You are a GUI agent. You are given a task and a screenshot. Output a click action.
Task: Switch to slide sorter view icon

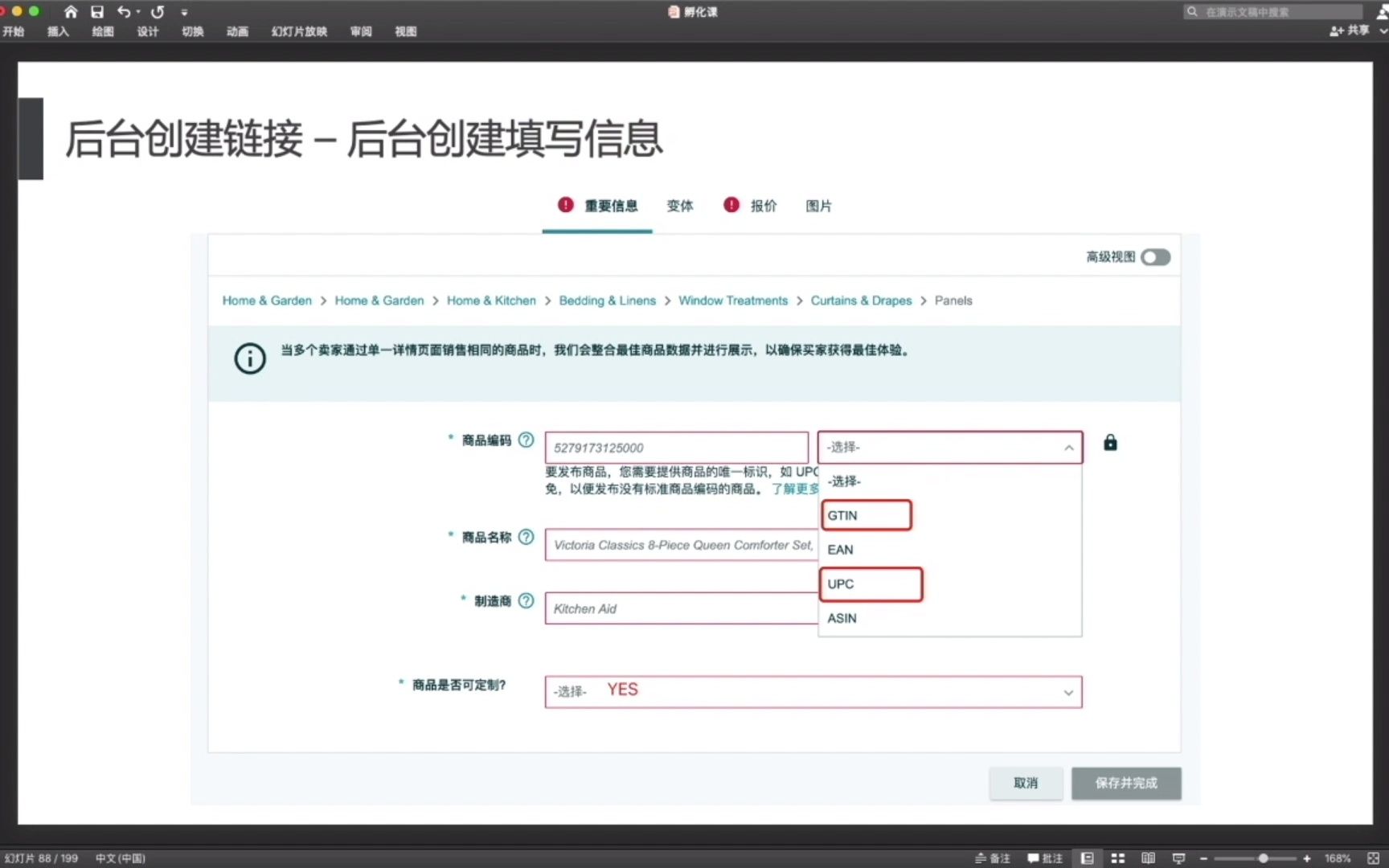[x=1118, y=858]
